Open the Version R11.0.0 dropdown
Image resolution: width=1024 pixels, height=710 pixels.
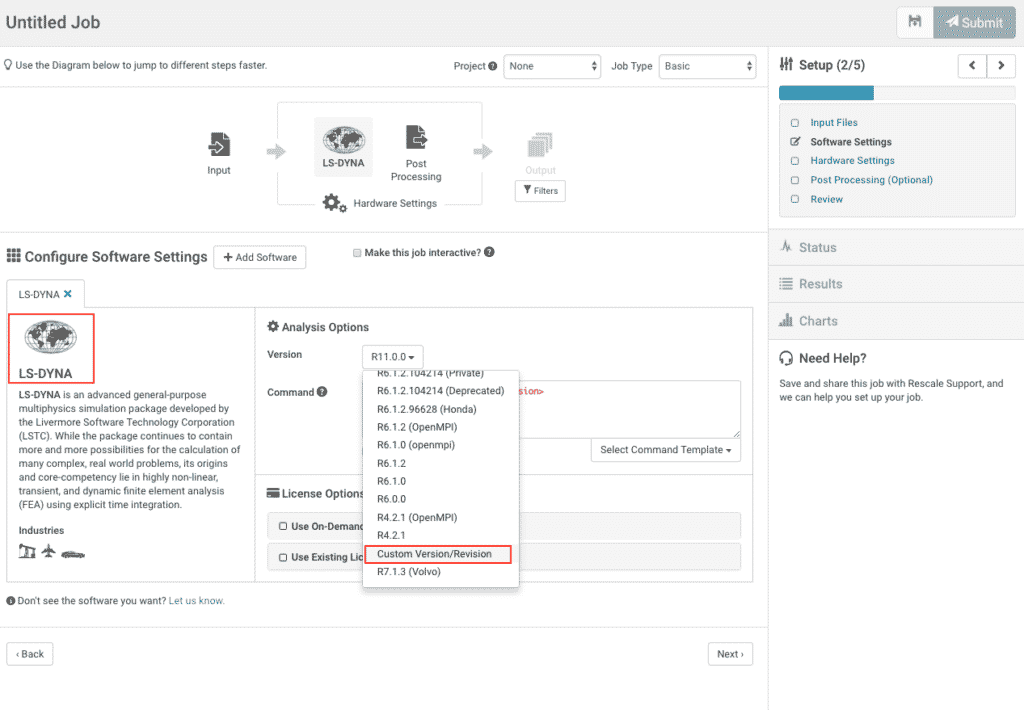click(392, 357)
